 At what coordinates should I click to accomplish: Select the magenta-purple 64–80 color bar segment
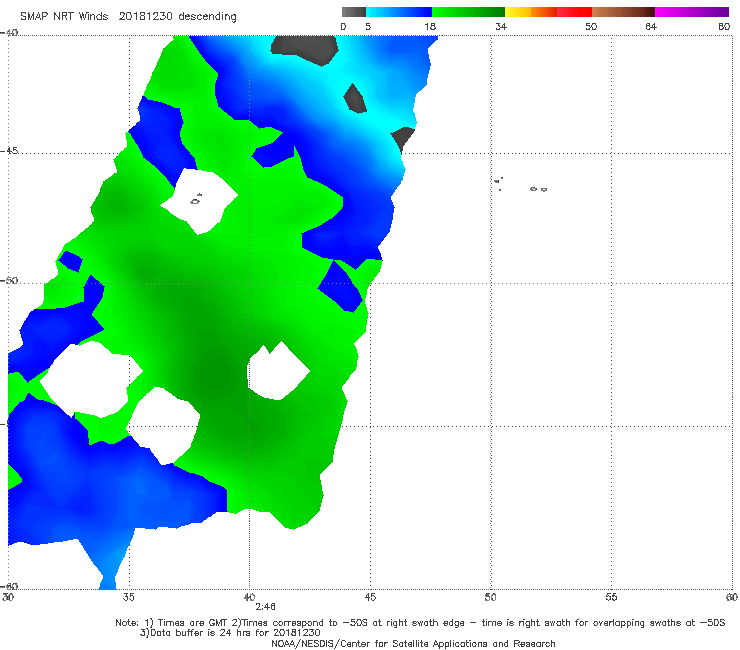point(692,12)
